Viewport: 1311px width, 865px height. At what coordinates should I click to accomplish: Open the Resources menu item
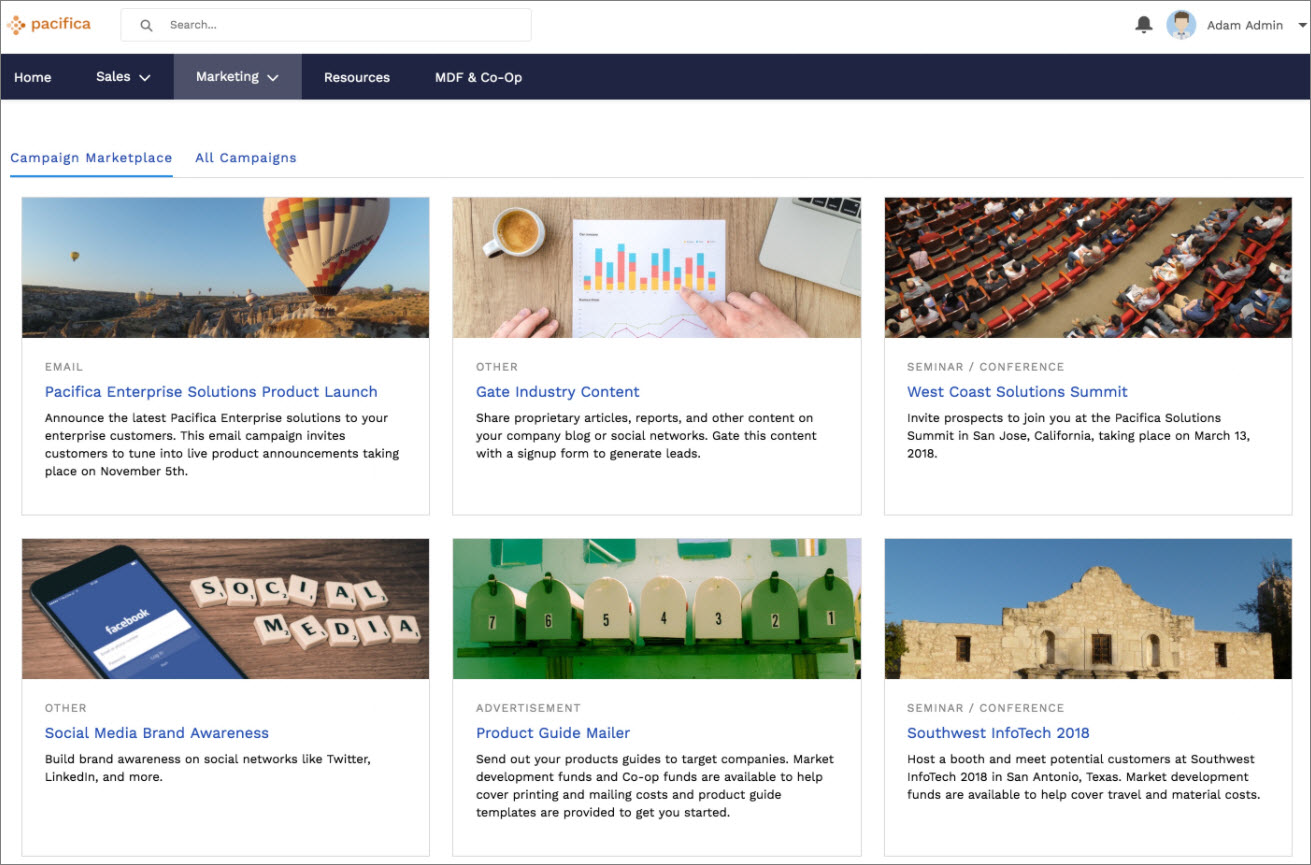pyautogui.click(x=357, y=77)
